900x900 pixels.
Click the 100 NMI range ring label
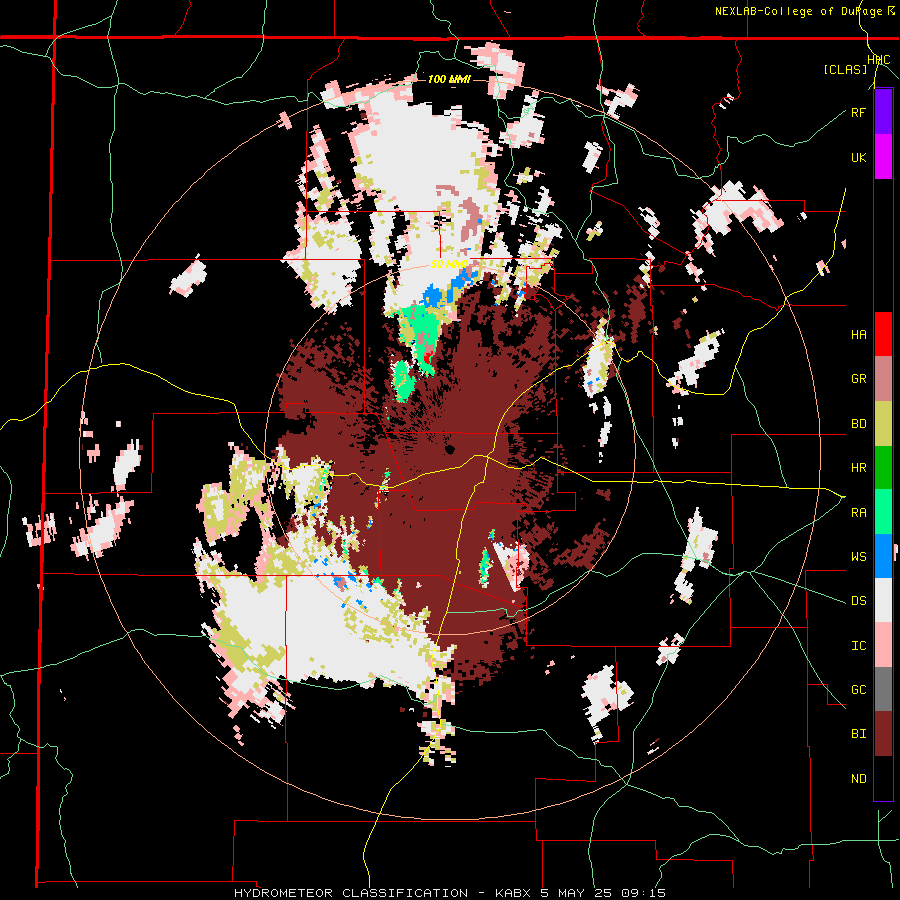point(449,79)
